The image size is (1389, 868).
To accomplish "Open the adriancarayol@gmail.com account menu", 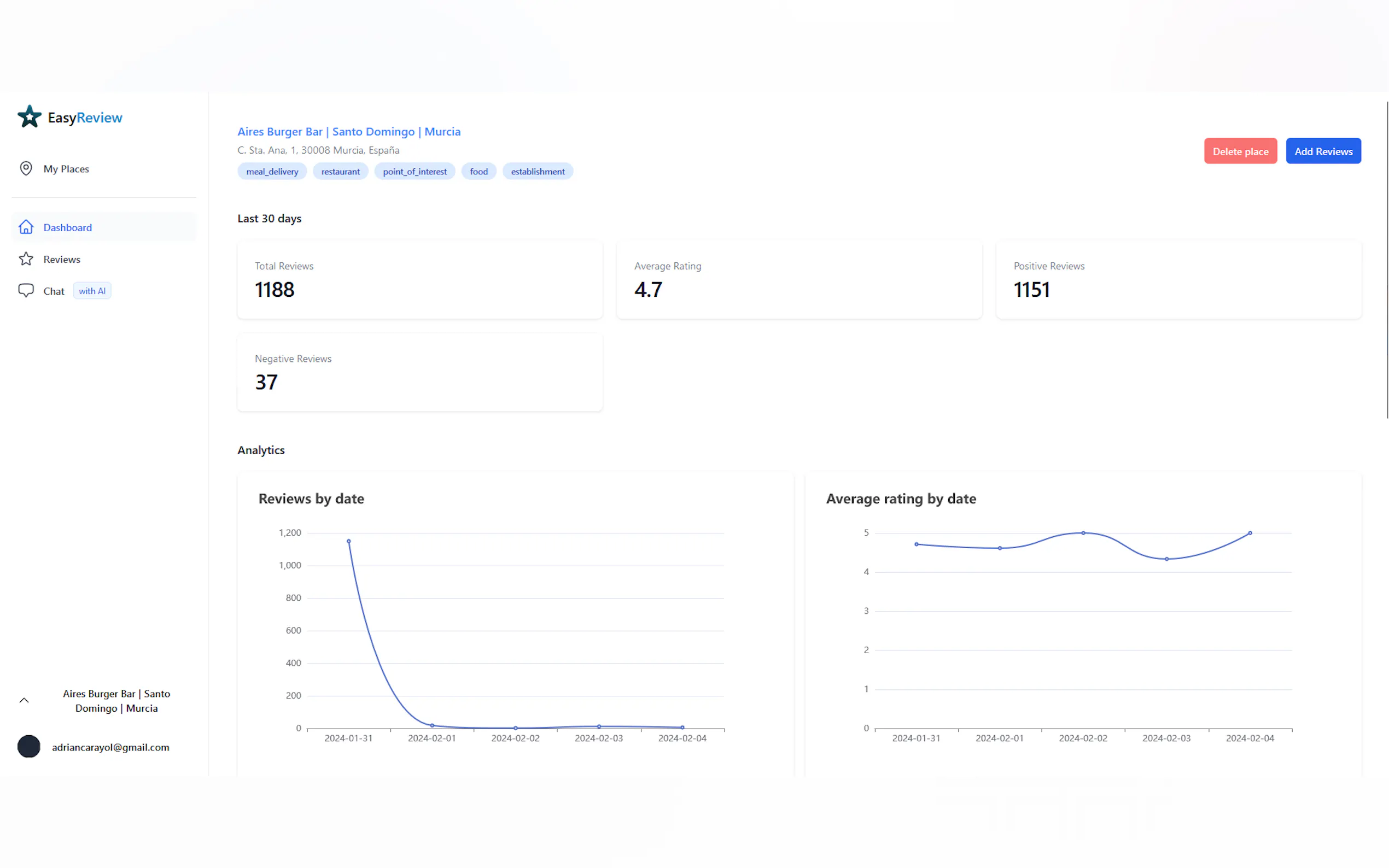I will point(110,747).
